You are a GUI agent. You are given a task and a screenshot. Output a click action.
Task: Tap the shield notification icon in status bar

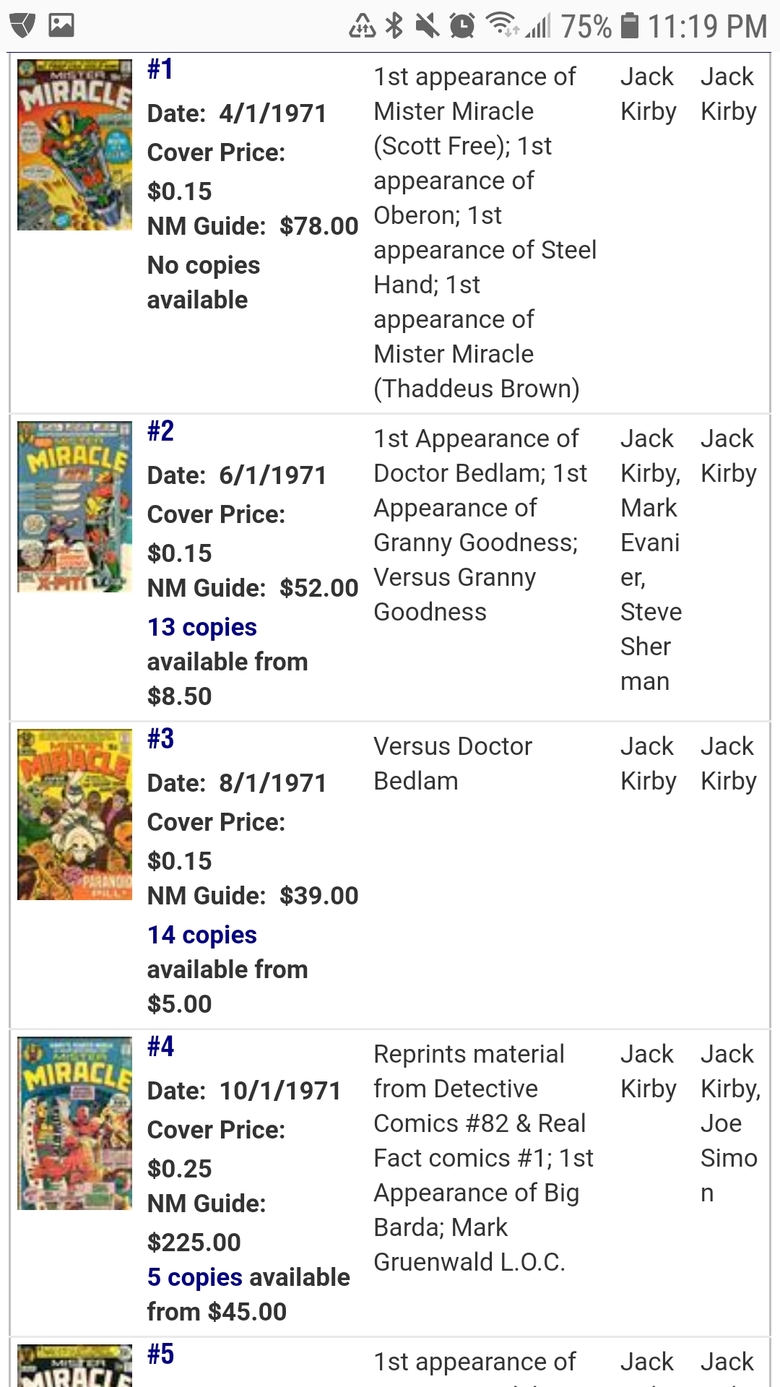pos(22,25)
